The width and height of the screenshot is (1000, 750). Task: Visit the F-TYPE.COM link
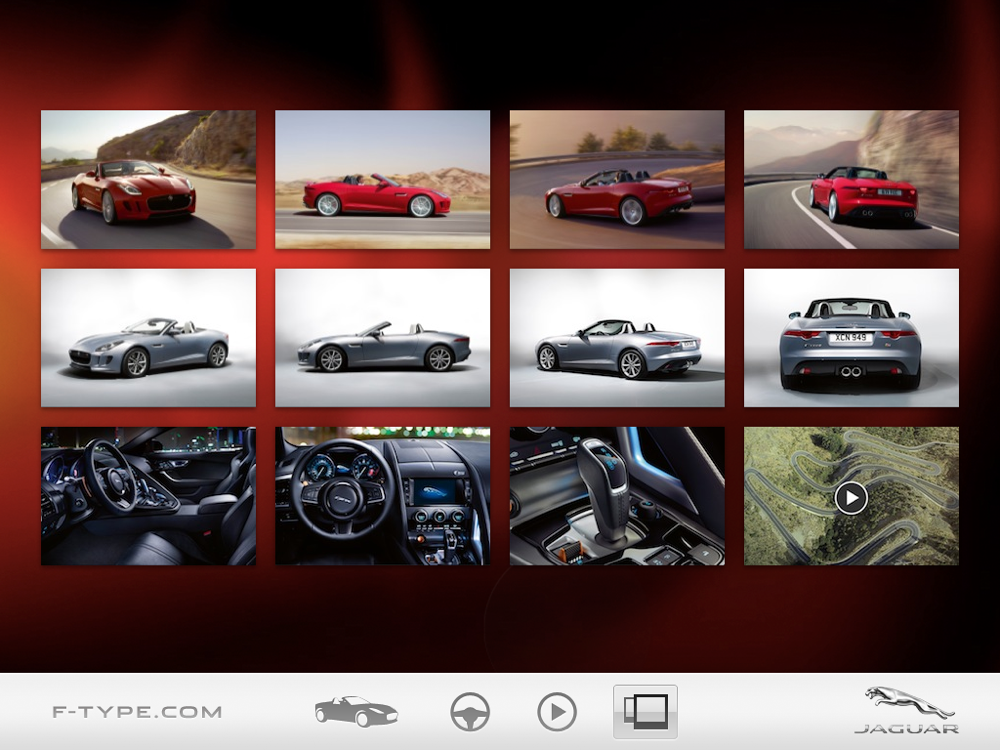click(x=137, y=712)
